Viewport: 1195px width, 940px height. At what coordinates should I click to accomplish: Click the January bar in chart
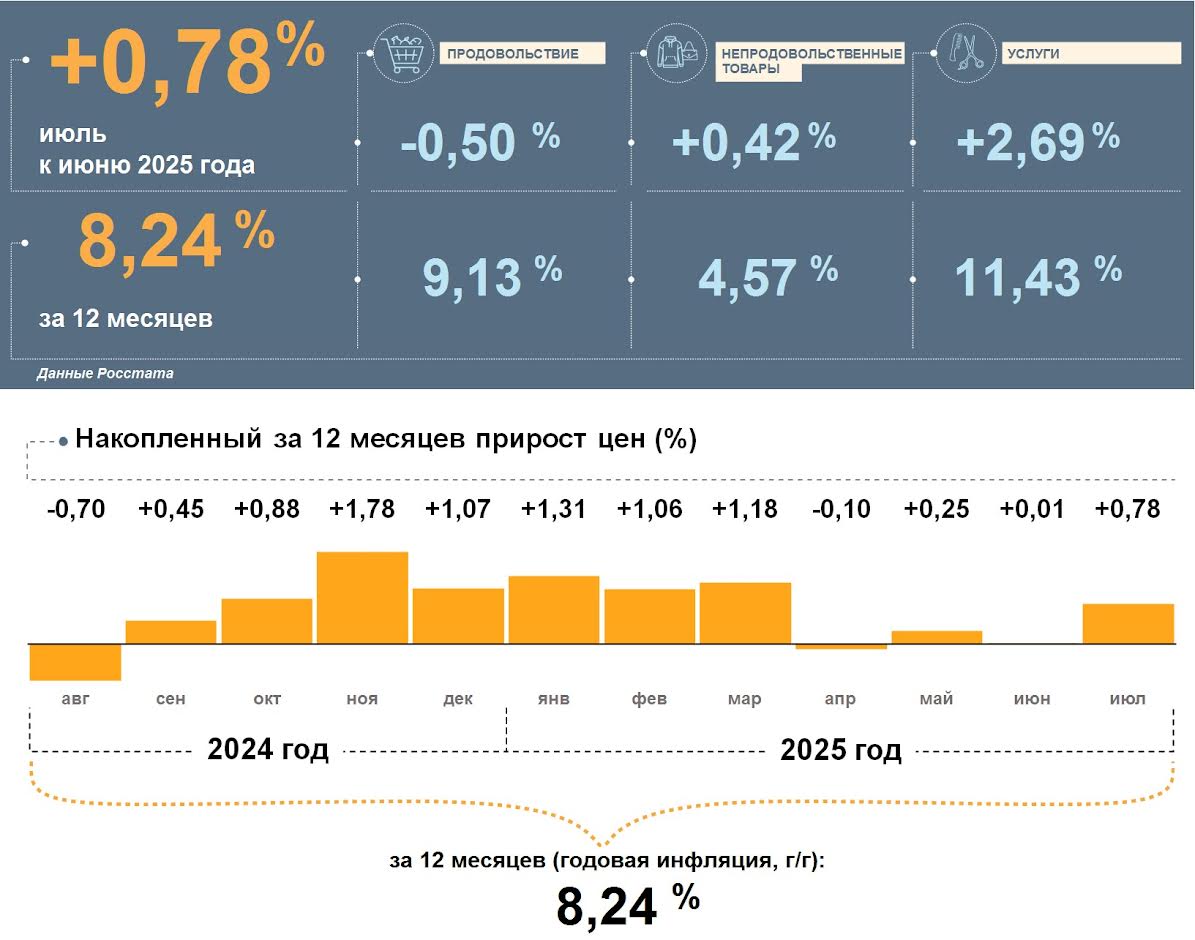pyautogui.click(x=554, y=609)
